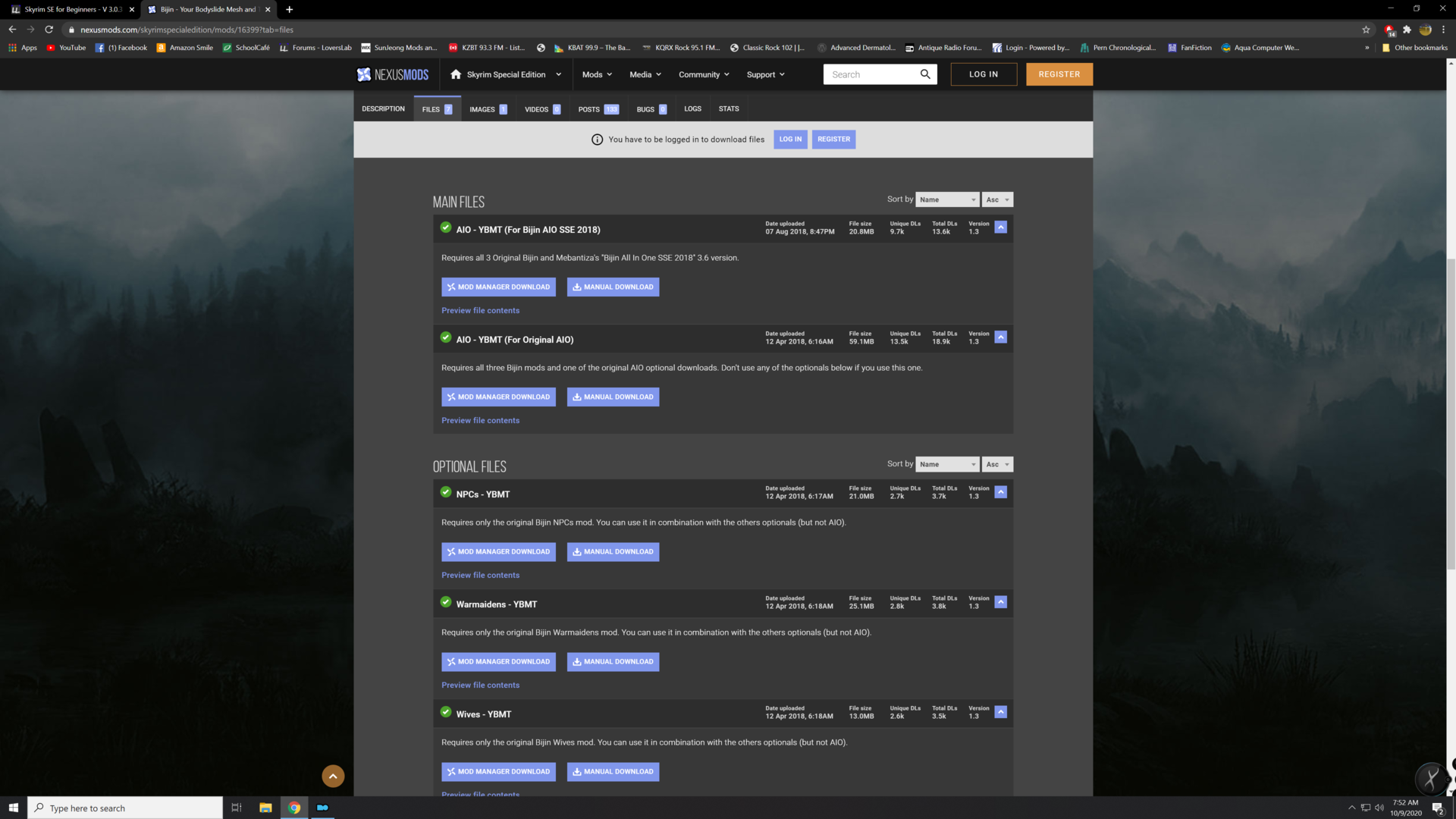Click the scroll-to-top orange arrow button
The image size is (1456, 819).
point(333,776)
